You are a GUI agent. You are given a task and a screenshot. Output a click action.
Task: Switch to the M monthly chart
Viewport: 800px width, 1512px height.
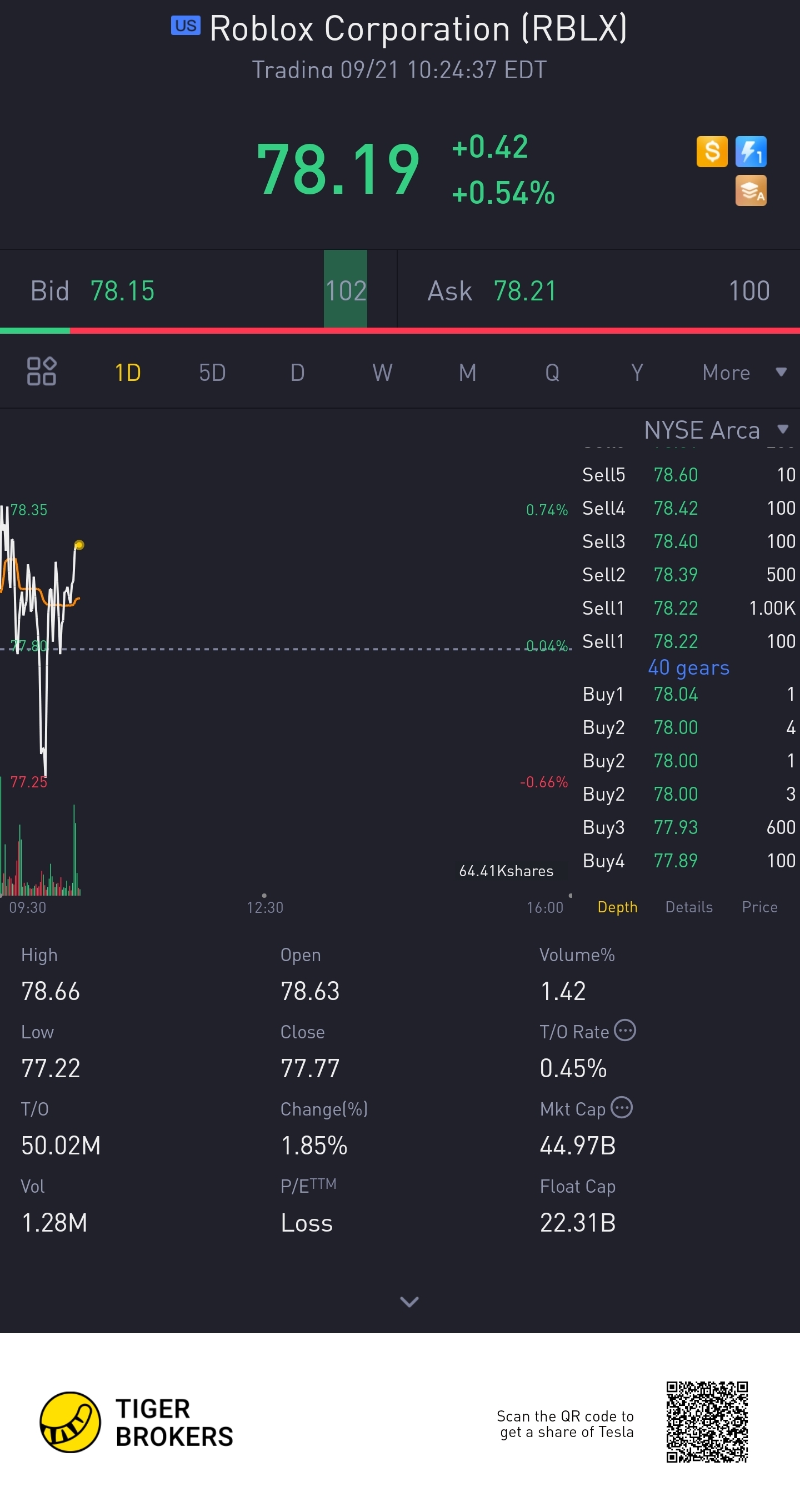[x=468, y=372]
